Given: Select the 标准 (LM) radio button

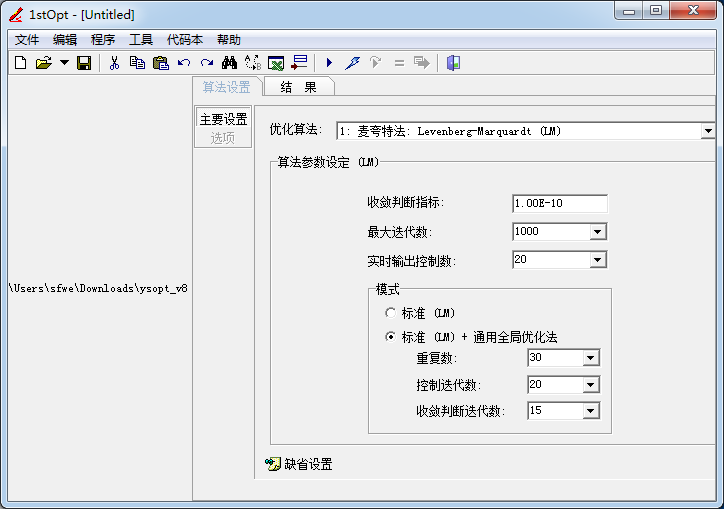Looking at the screenshot, I should [391, 313].
